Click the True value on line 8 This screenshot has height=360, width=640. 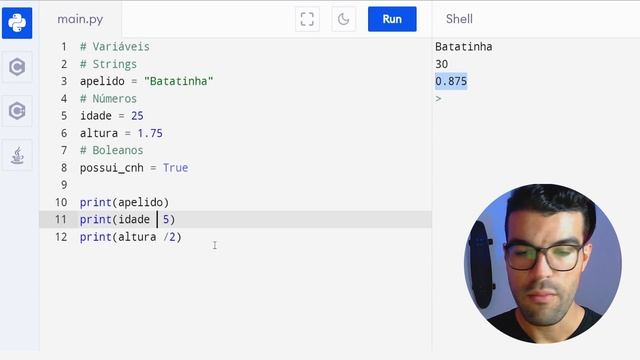176,168
